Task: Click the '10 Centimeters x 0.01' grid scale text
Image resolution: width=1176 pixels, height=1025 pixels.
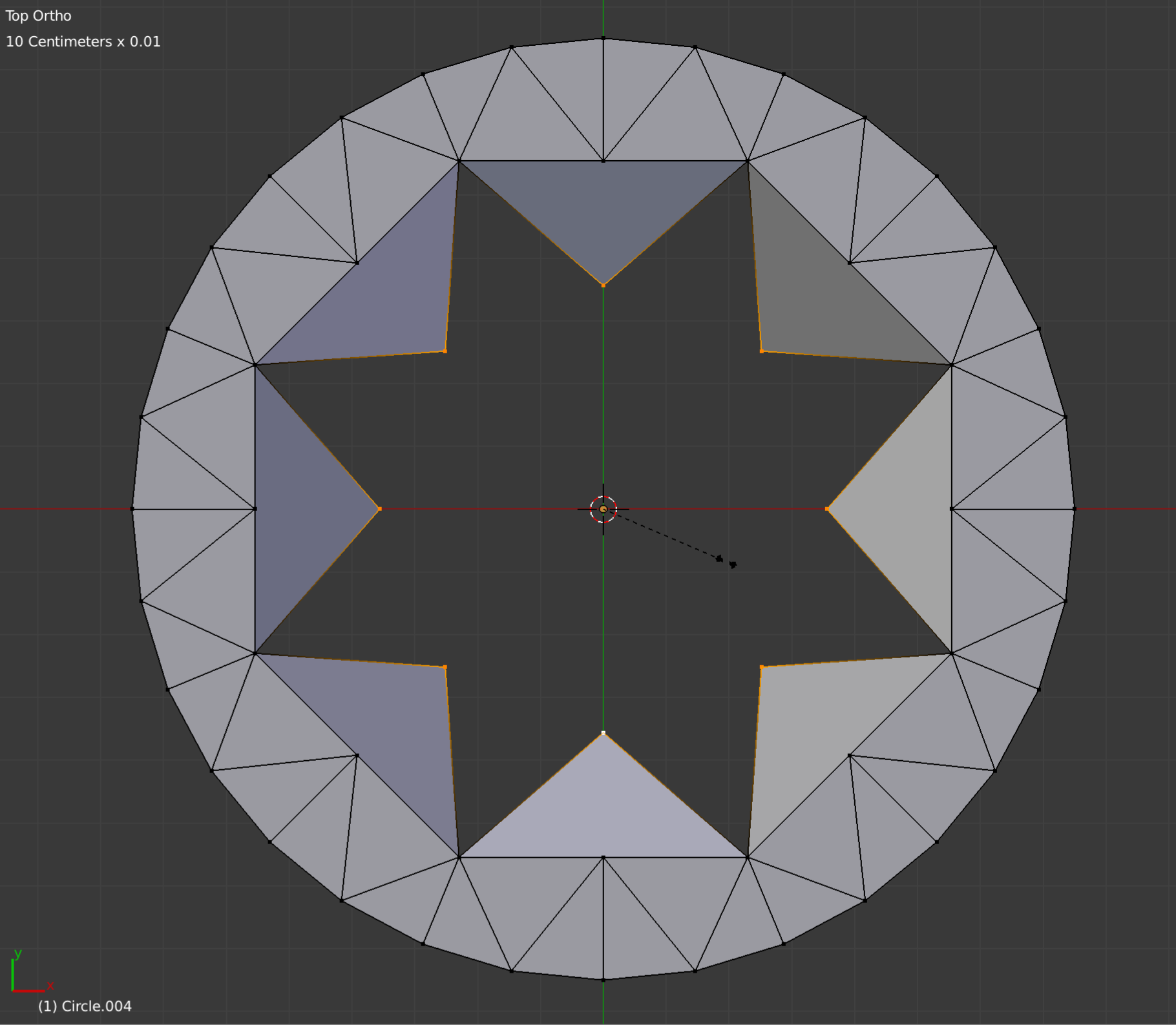Action: [83, 41]
